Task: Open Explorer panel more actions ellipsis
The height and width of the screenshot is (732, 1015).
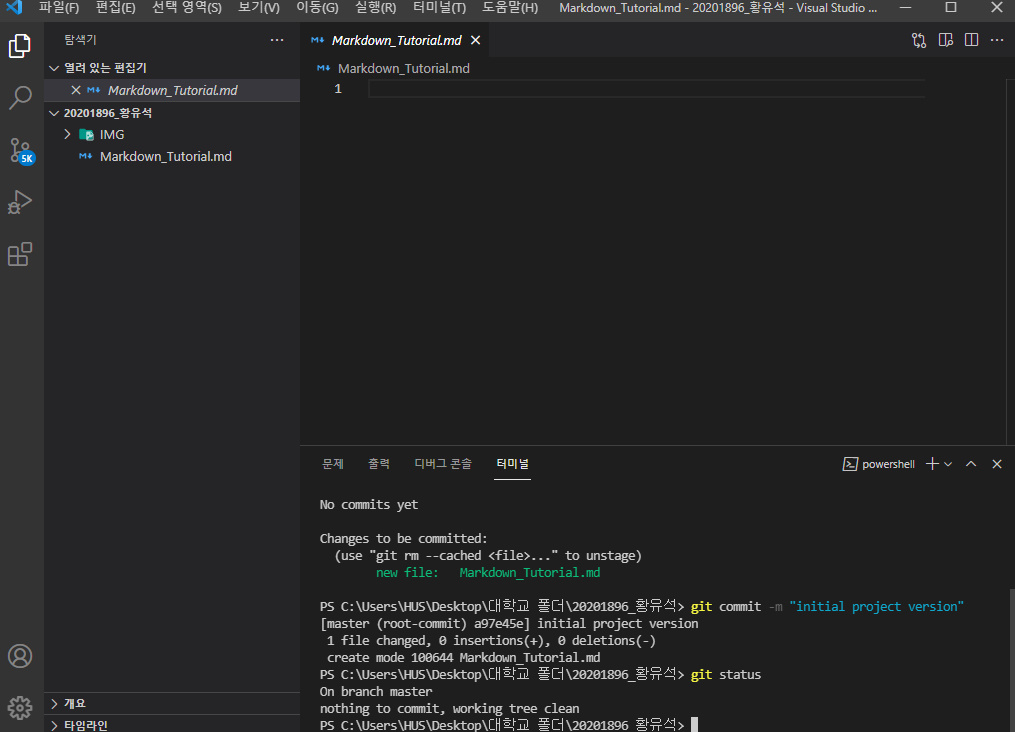Action: (277, 40)
